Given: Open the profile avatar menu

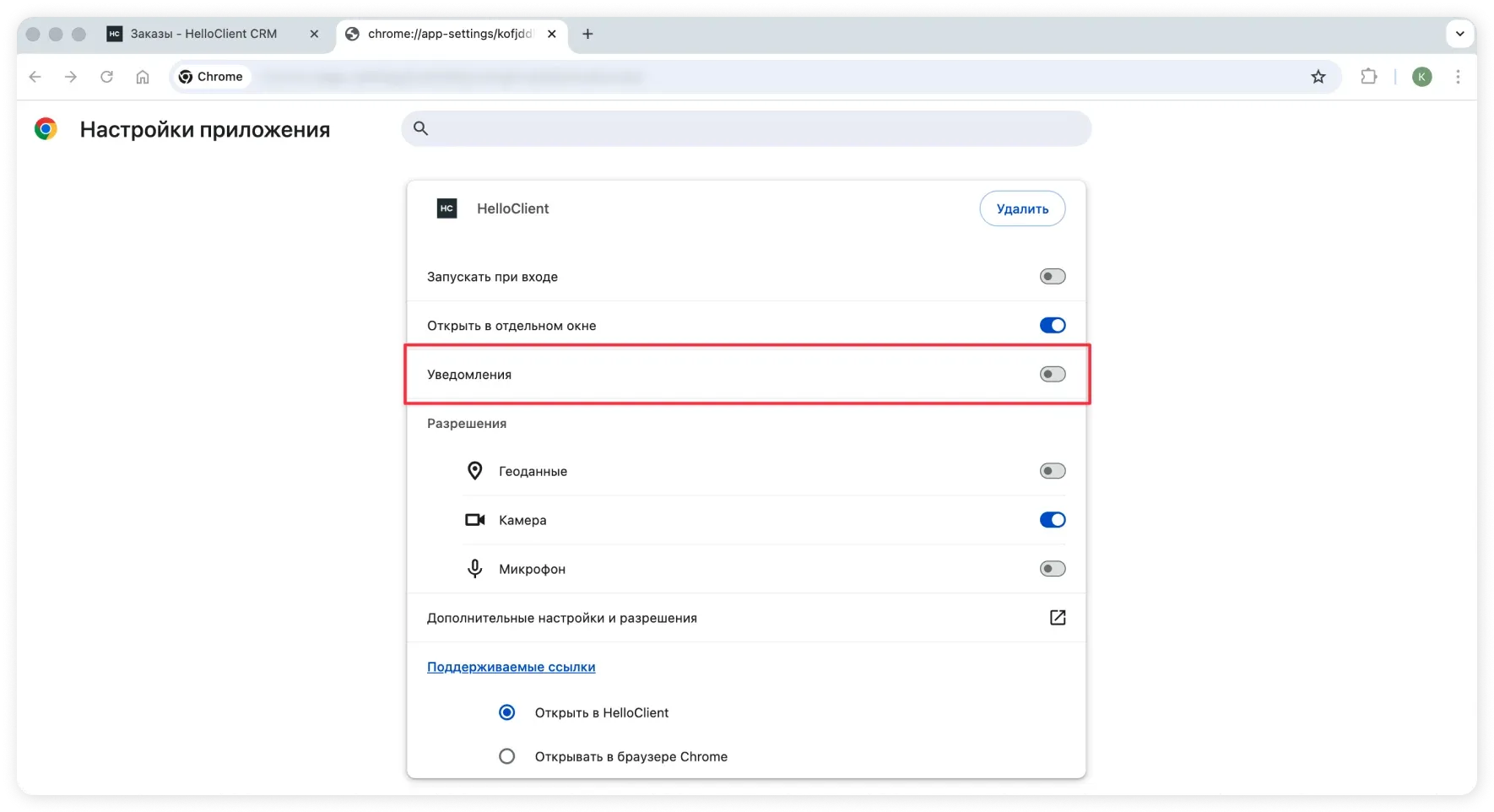Looking at the screenshot, I should click(x=1422, y=77).
